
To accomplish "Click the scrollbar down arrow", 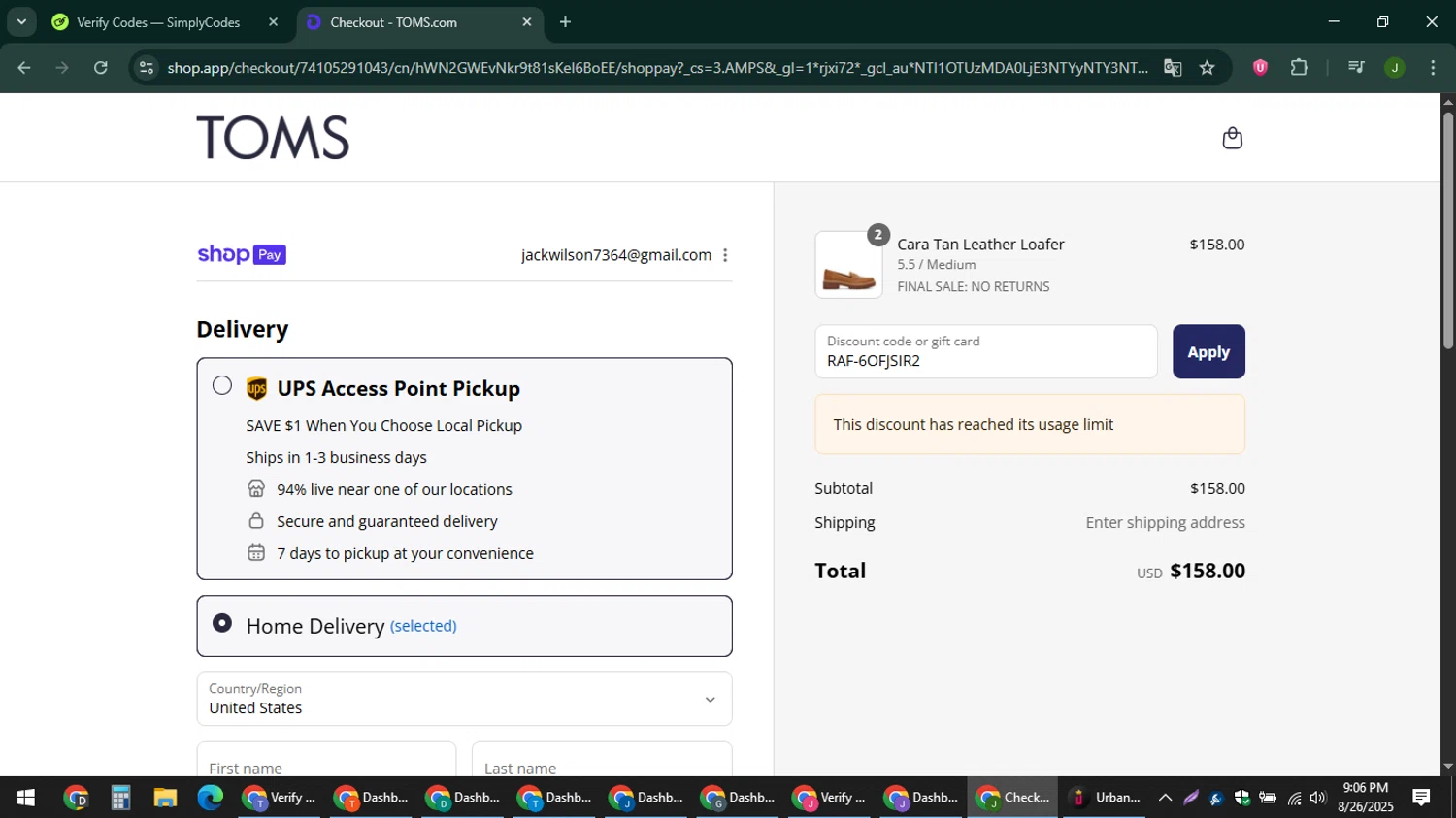I will click(1448, 767).
